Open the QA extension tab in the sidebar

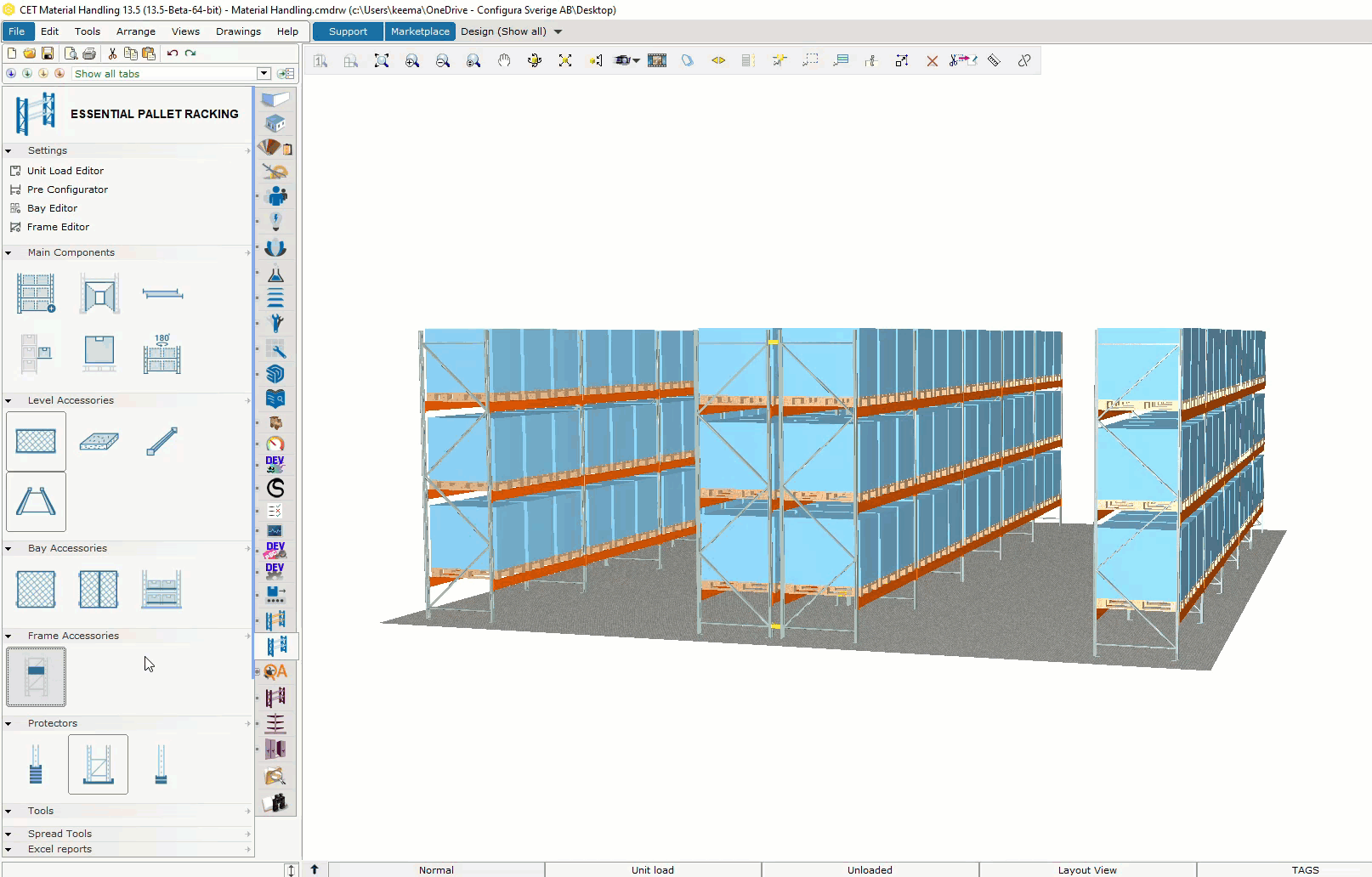[275, 671]
